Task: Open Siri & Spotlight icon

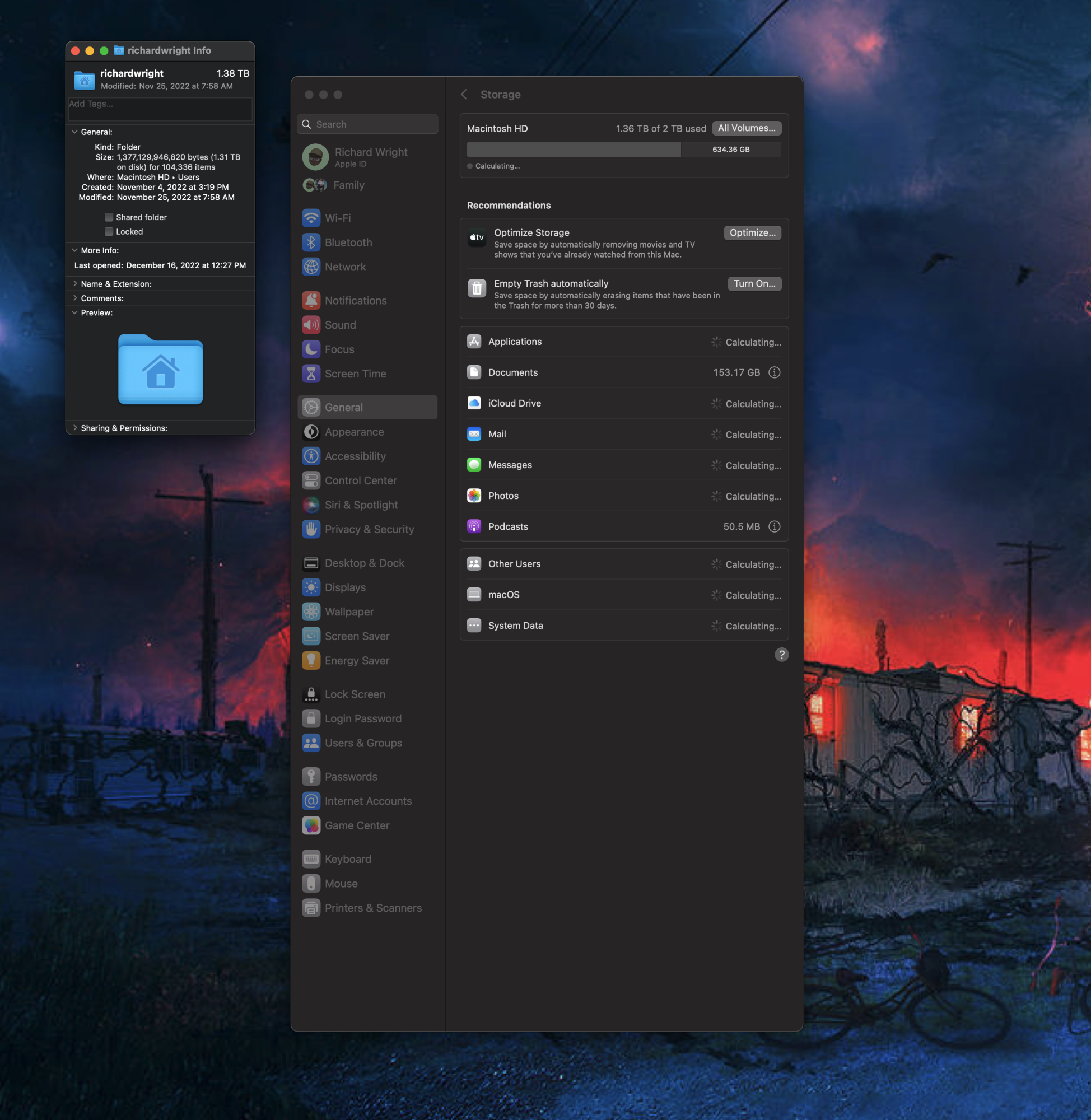Action: click(x=311, y=505)
